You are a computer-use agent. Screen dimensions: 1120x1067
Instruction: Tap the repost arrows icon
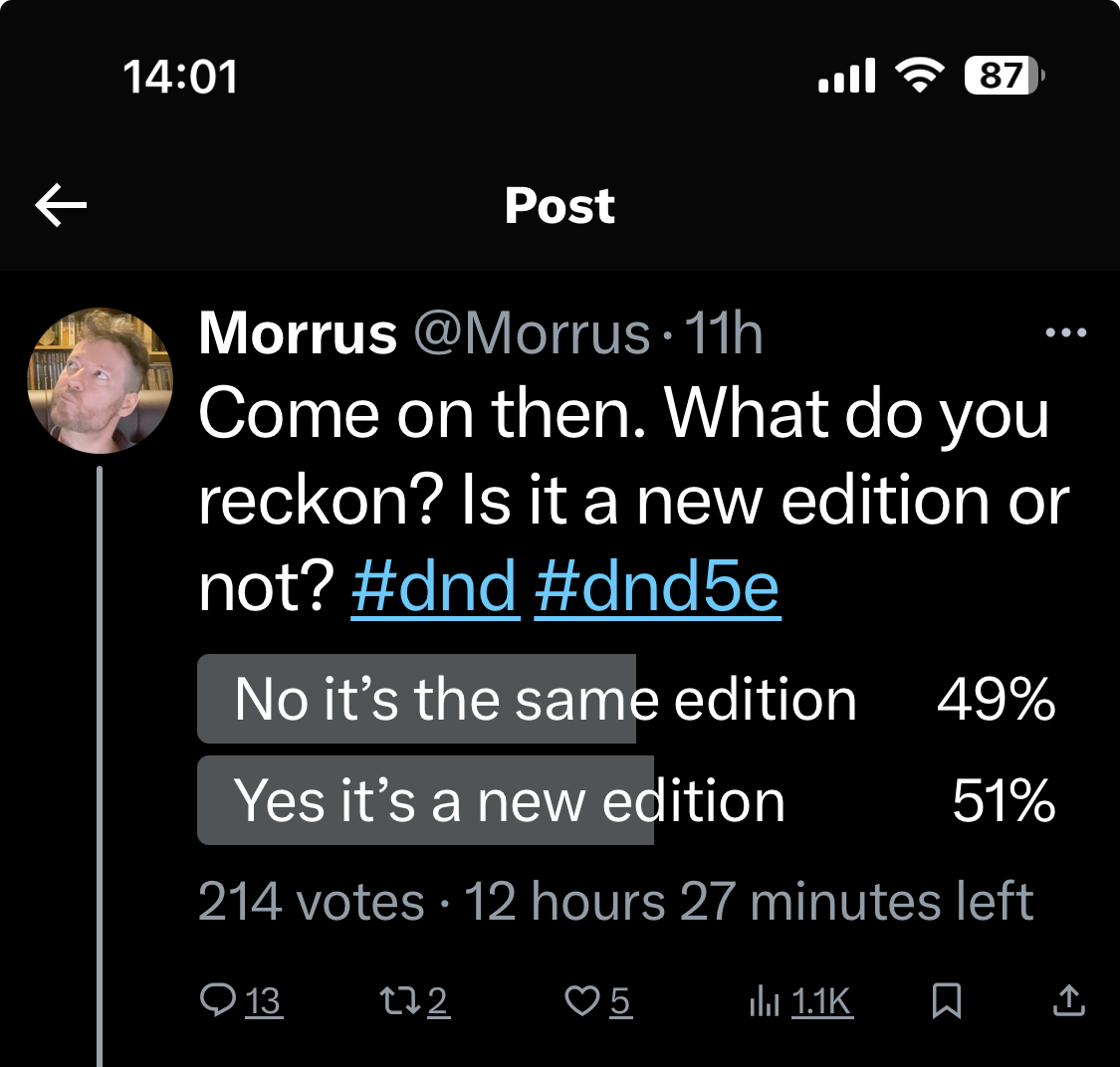[x=400, y=999]
